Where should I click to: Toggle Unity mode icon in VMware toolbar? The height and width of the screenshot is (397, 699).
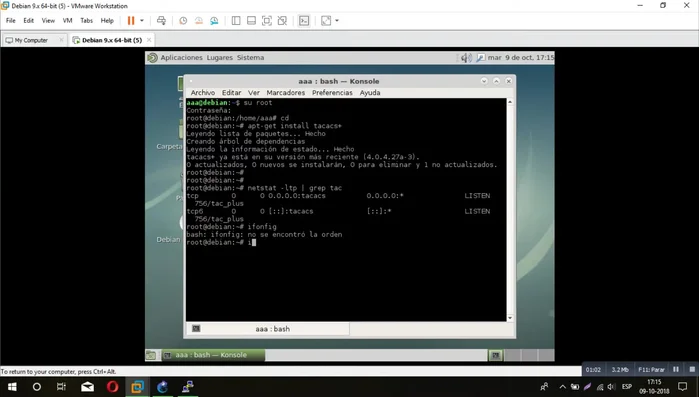(x=282, y=20)
